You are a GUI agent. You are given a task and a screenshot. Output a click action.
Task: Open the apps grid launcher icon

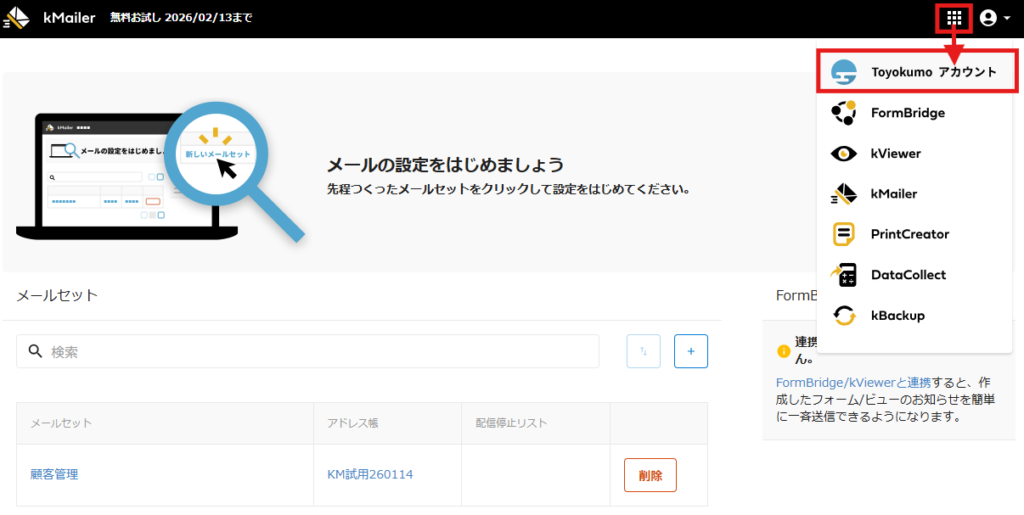point(954,18)
